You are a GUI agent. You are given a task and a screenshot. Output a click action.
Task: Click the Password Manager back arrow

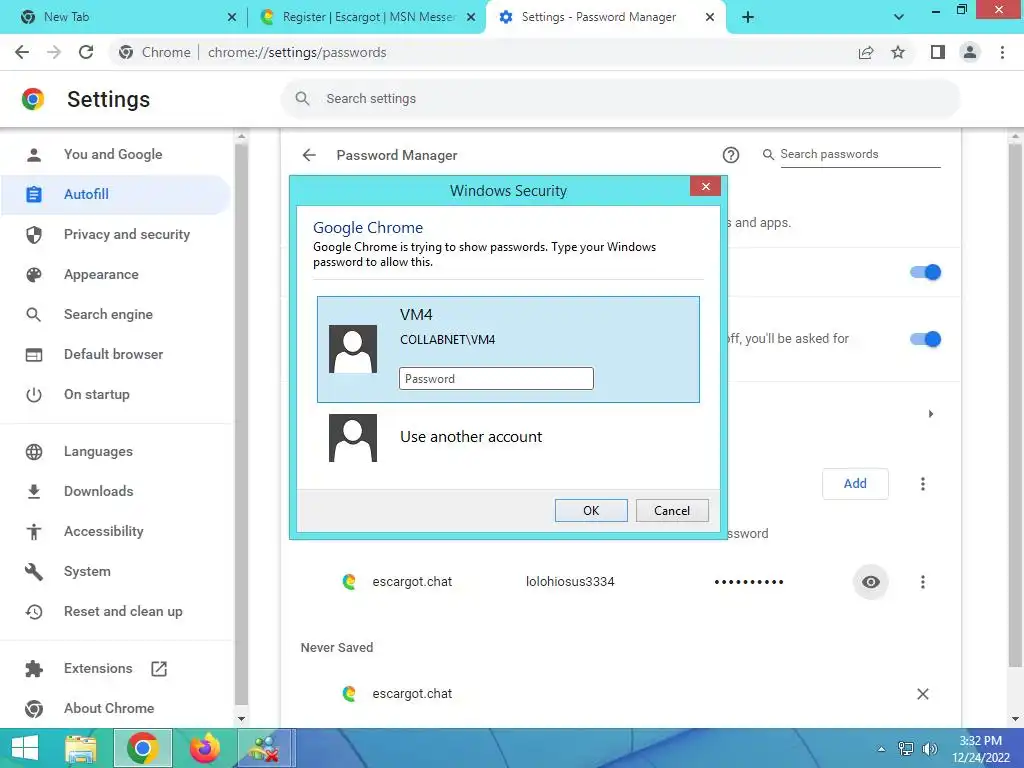pos(310,155)
